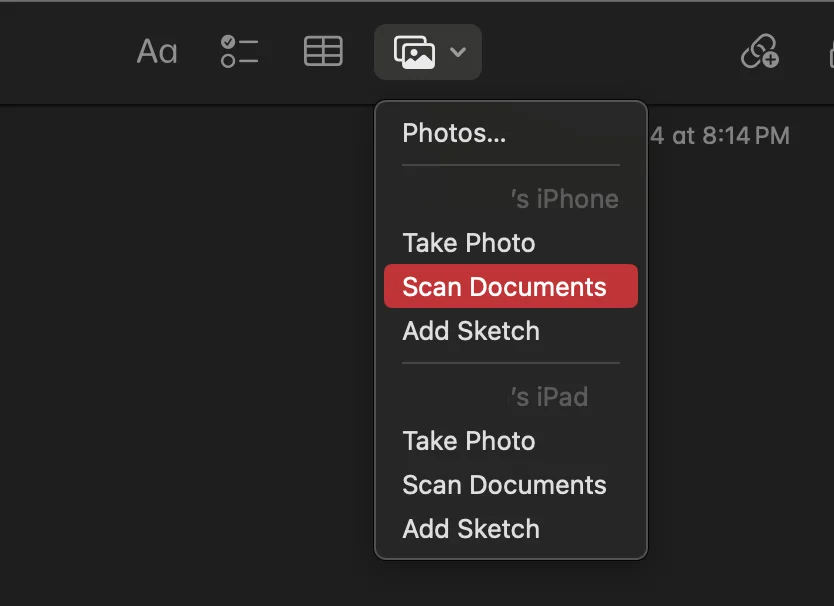Choose Scan Documents under the iPad section

coord(504,485)
